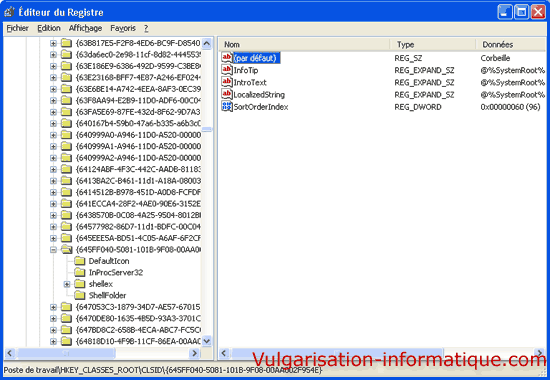Image resolution: width=550 pixels, height=380 pixels.
Task: Sort values by the Type column
Action: [432, 45]
